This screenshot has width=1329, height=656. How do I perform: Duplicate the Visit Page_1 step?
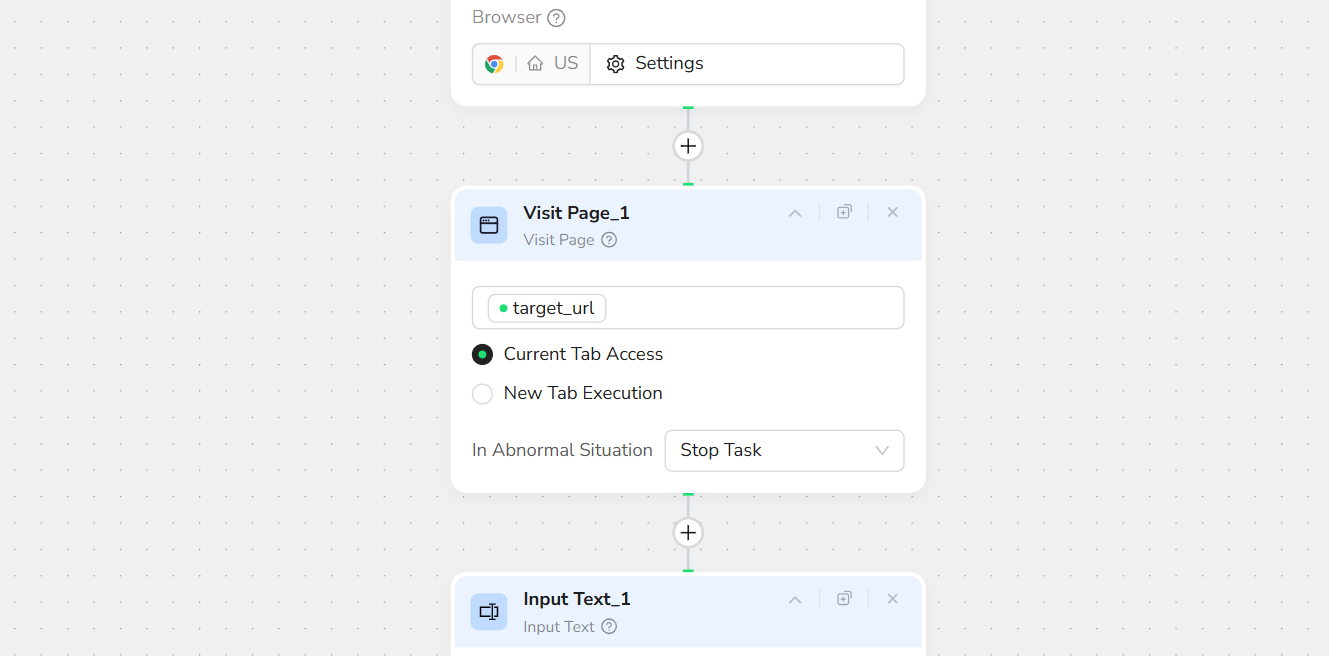[844, 212]
